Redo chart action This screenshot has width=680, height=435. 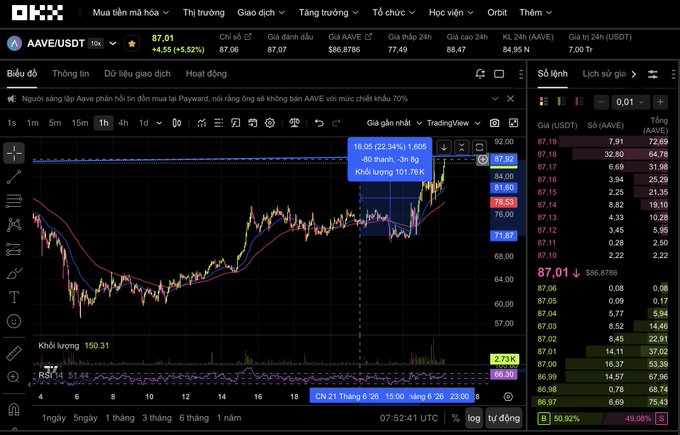pos(336,123)
